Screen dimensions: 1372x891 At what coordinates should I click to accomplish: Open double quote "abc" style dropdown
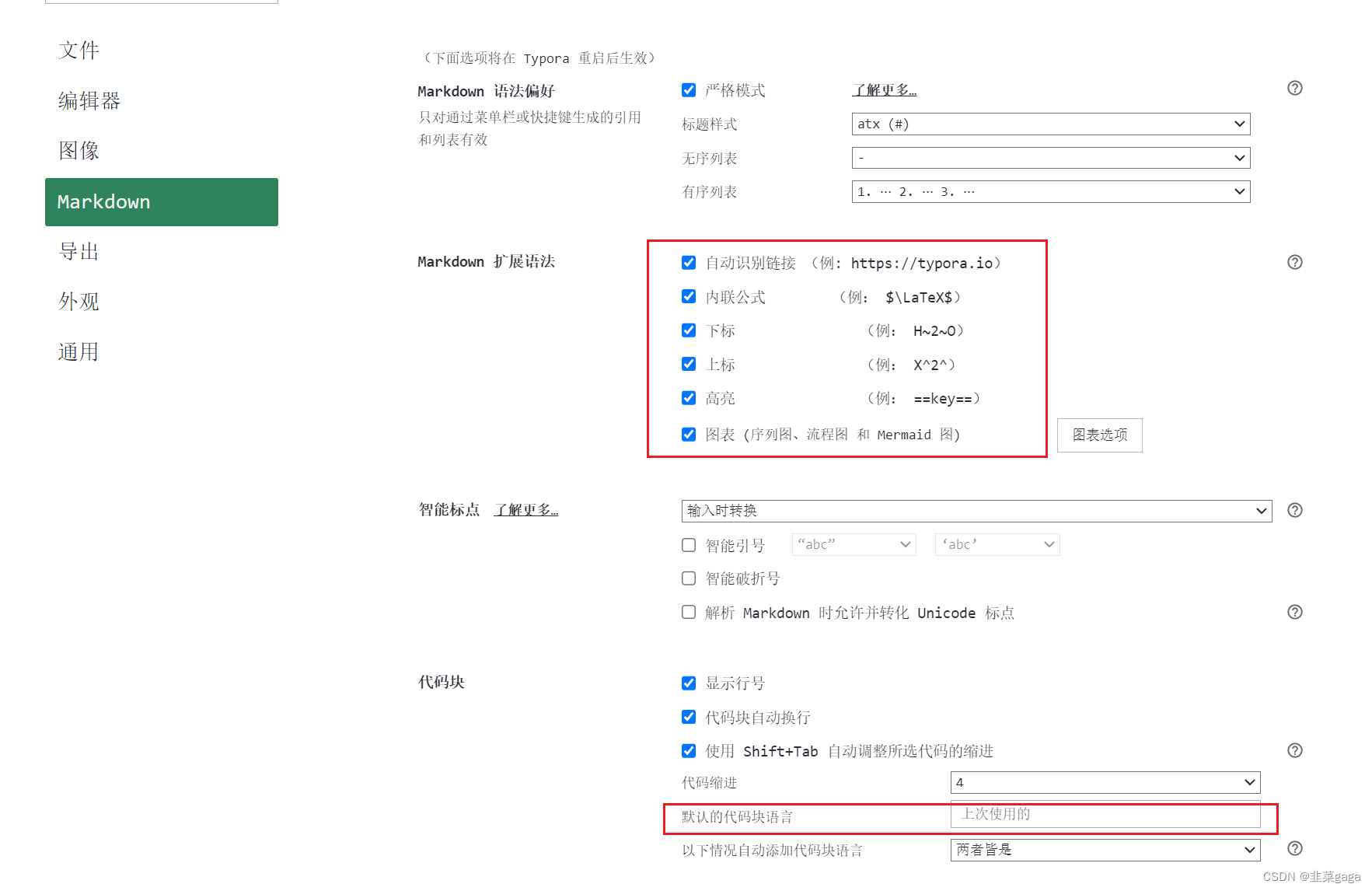tap(854, 544)
